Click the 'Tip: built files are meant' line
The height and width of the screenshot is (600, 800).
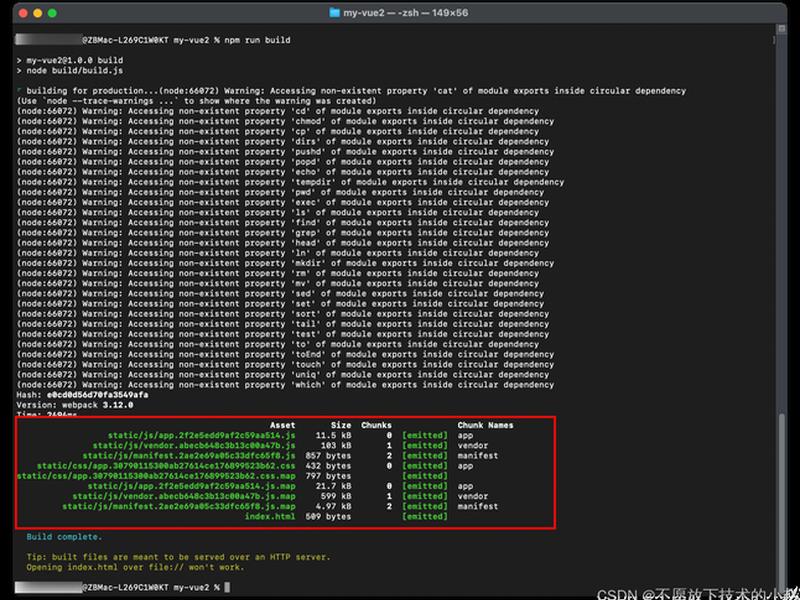[179, 557]
